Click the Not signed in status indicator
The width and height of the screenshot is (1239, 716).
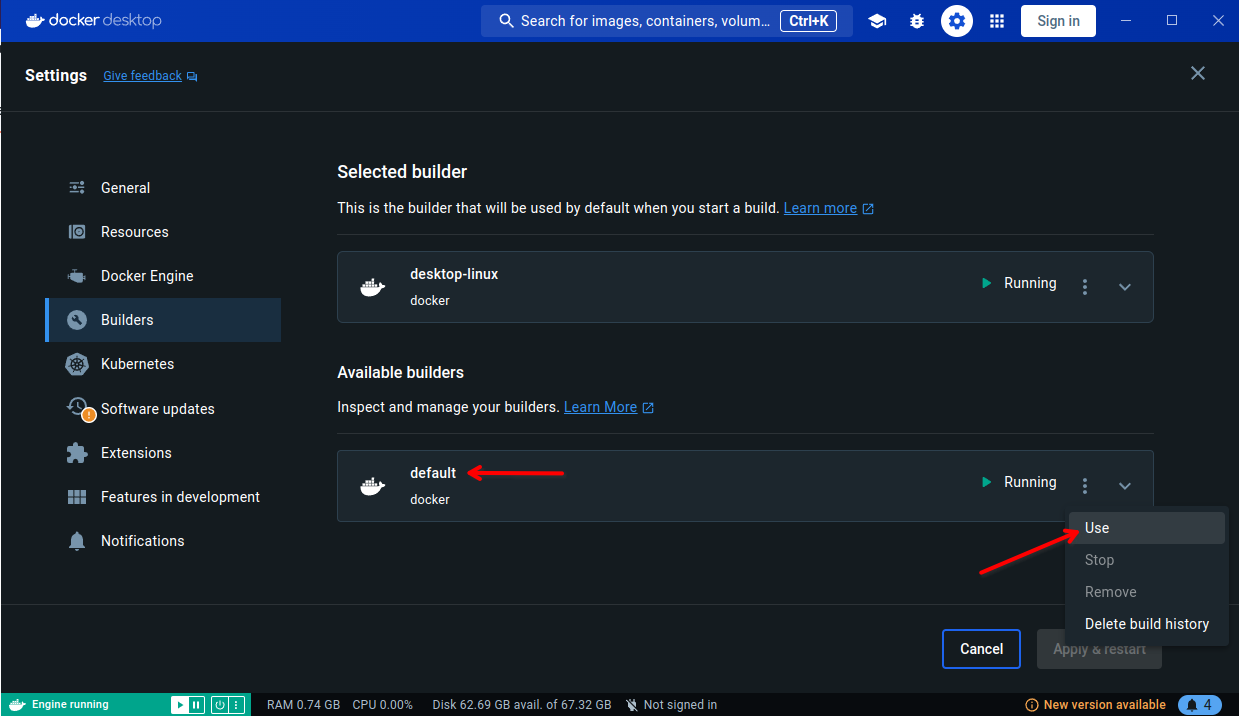click(x=671, y=705)
